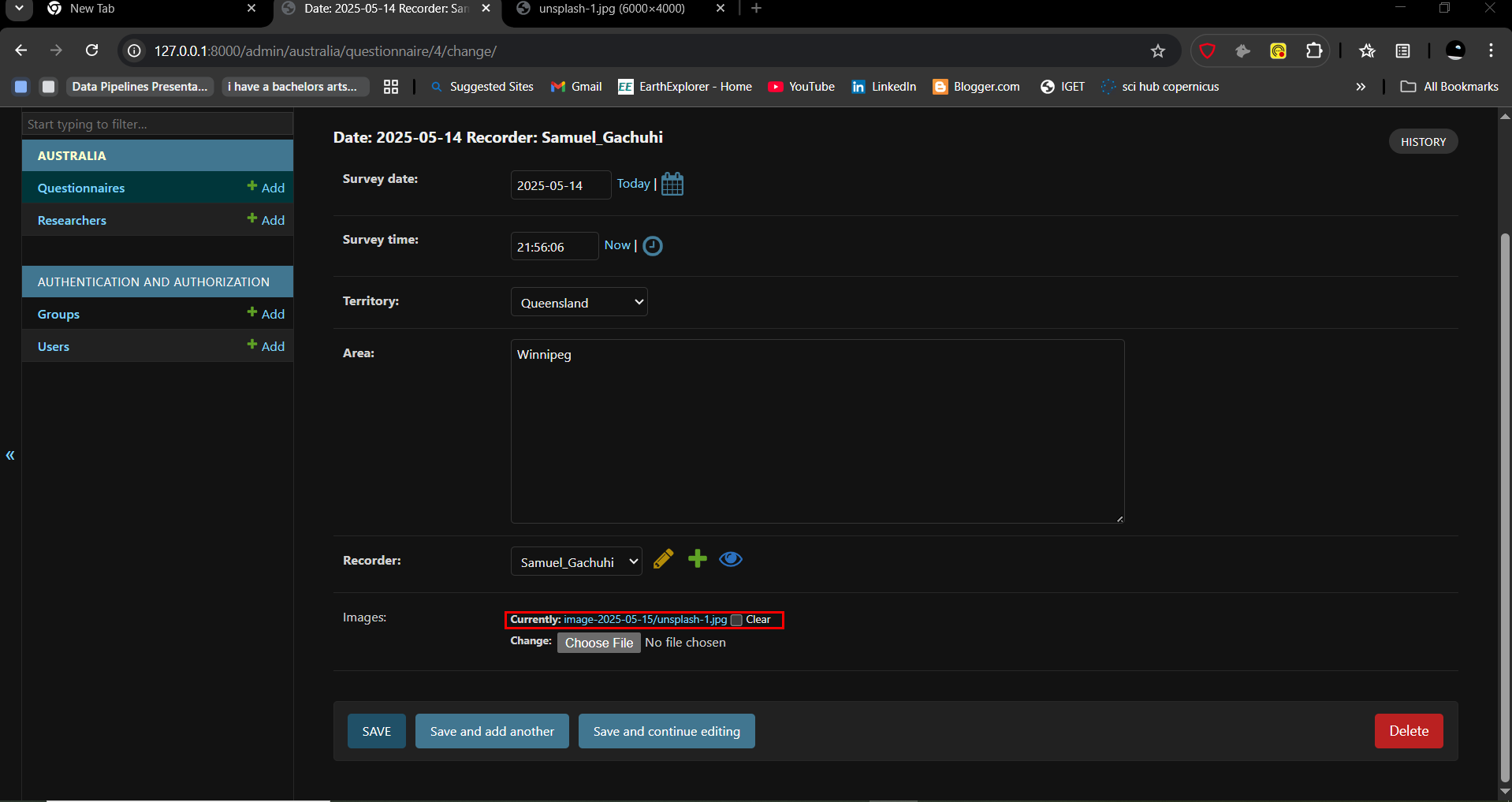Image resolution: width=1512 pixels, height=802 pixels.
Task: Open the Recorder dropdown showing Samuel_Gachuhi
Action: coord(576,561)
